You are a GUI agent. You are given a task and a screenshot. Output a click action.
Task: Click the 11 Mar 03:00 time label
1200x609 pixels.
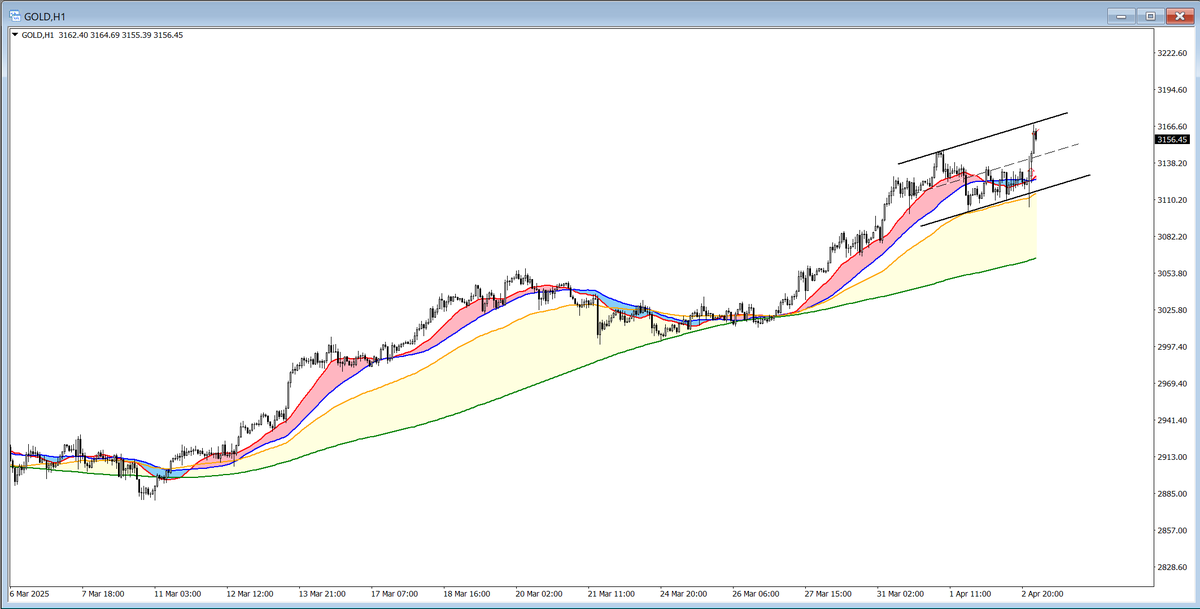click(177, 593)
